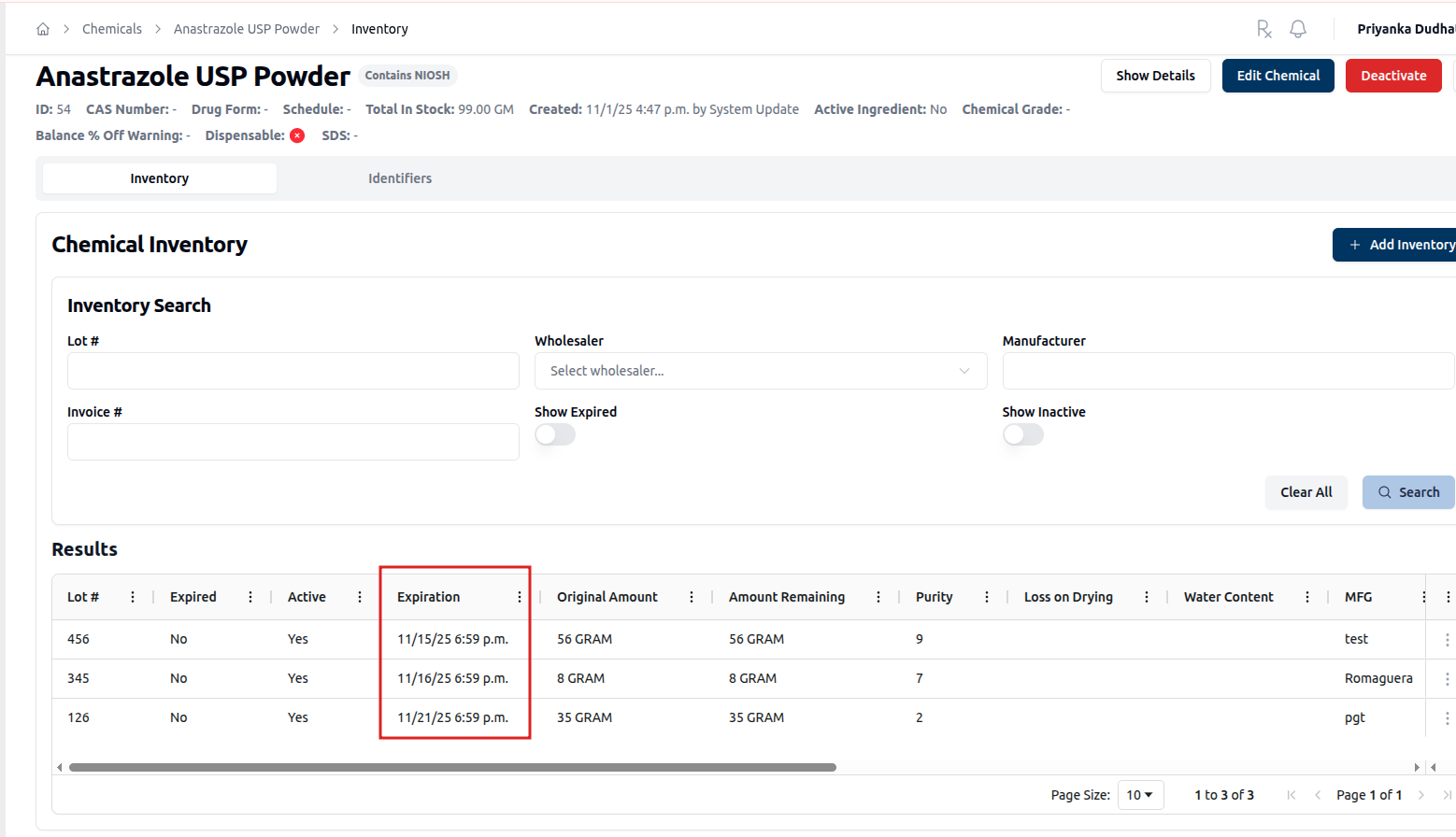Open Expiration column menu icon

click(520, 597)
